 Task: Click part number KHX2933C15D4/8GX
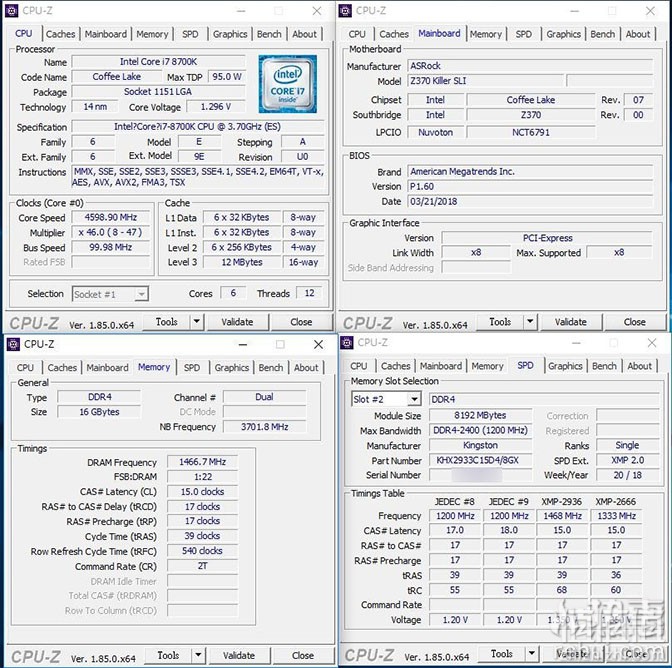tap(480, 460)
